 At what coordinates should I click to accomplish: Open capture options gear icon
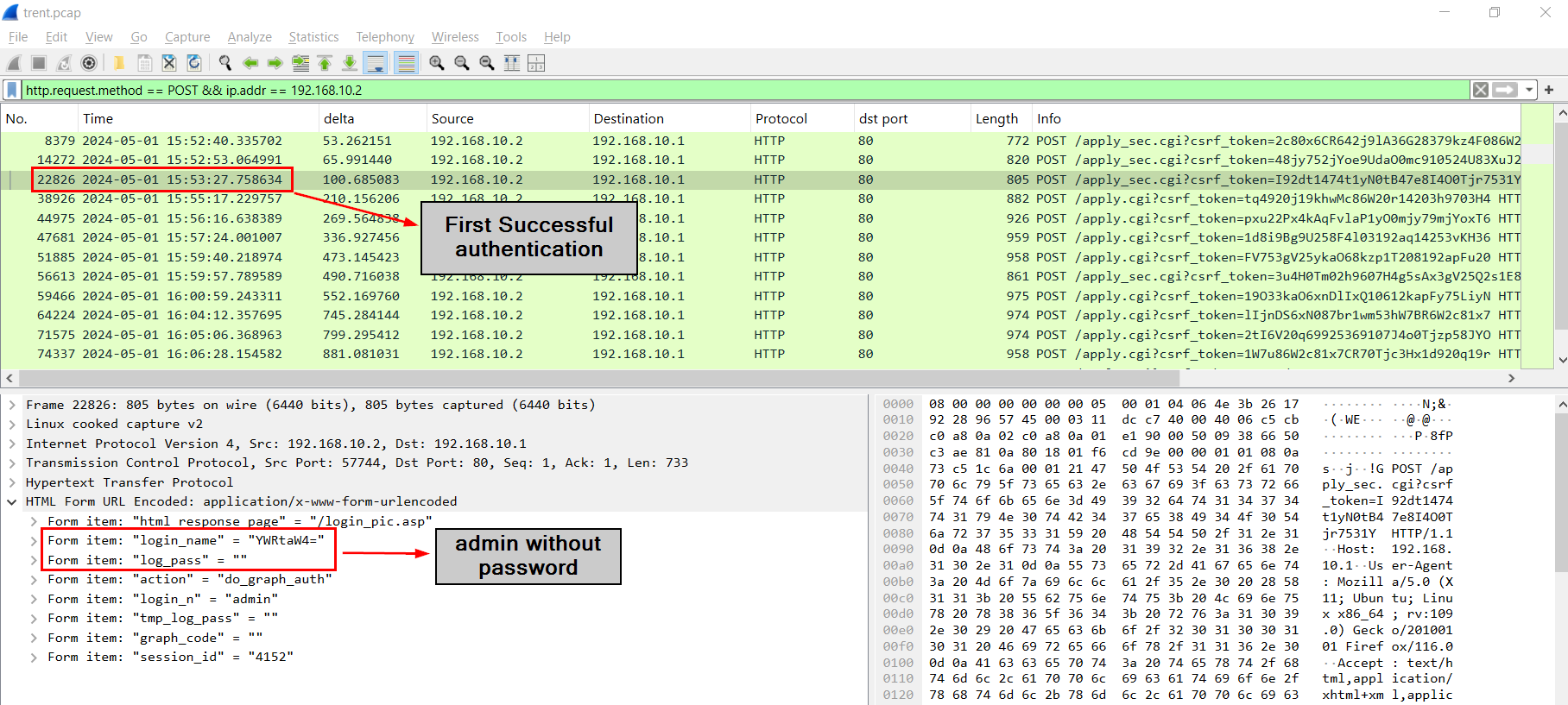(x=89, y=63)
